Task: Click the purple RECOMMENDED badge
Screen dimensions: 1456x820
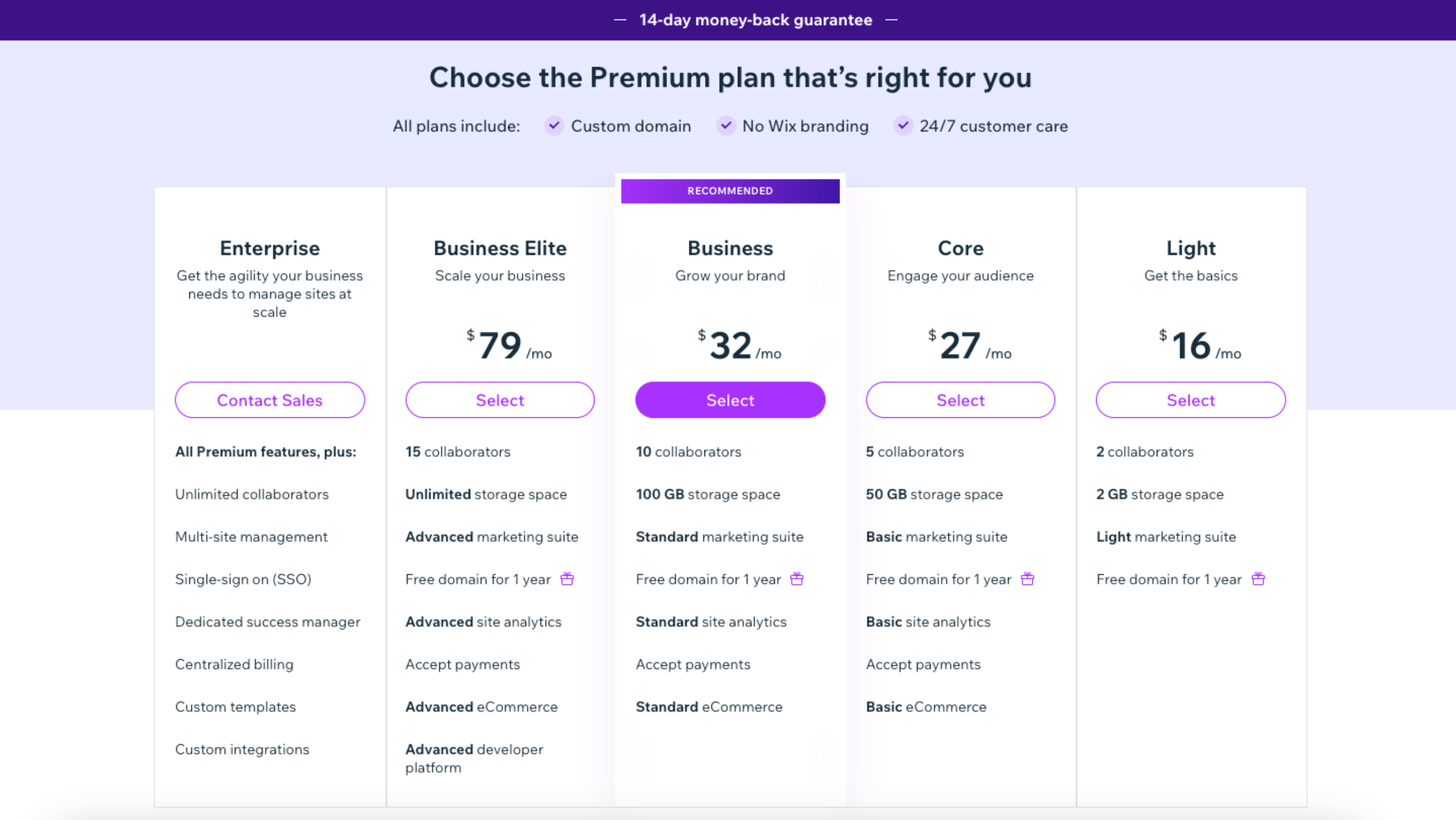Action: click(730, 191)
